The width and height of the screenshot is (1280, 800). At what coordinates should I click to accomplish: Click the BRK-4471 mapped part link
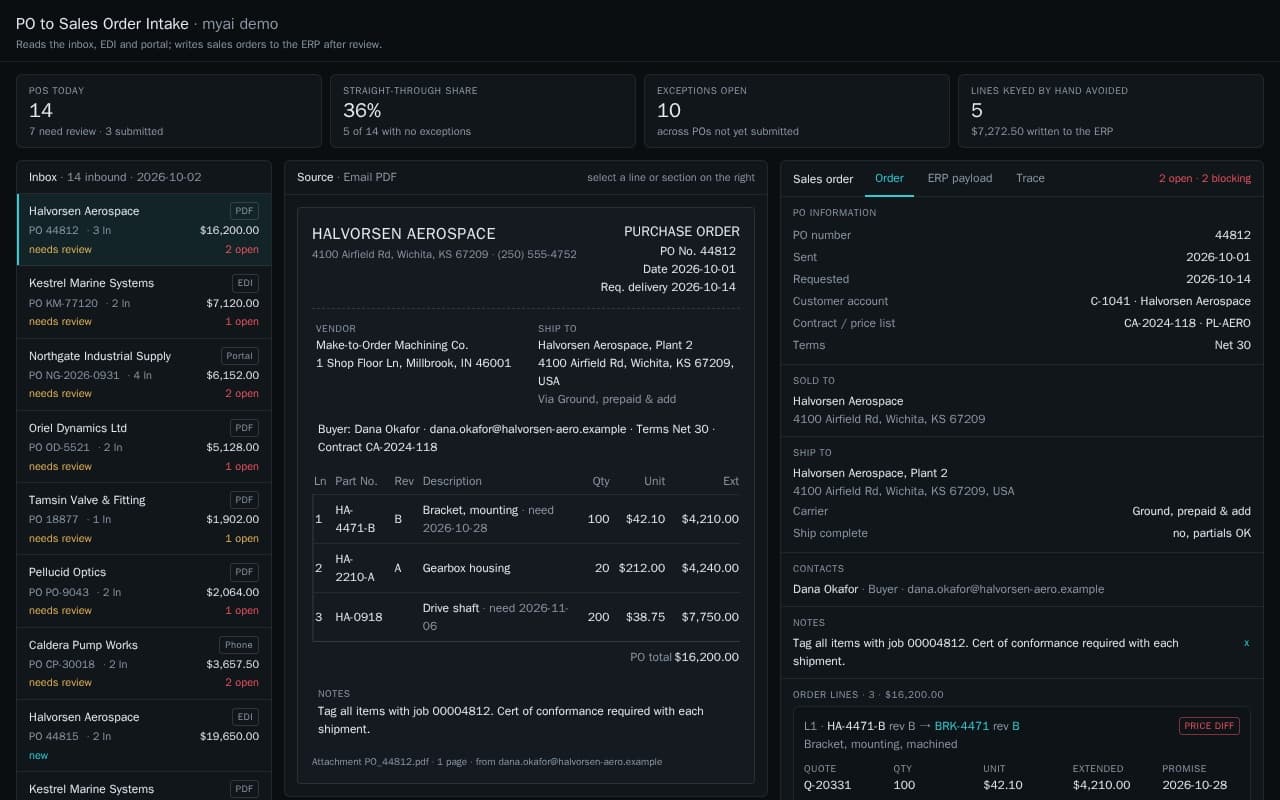coord(961,726)
